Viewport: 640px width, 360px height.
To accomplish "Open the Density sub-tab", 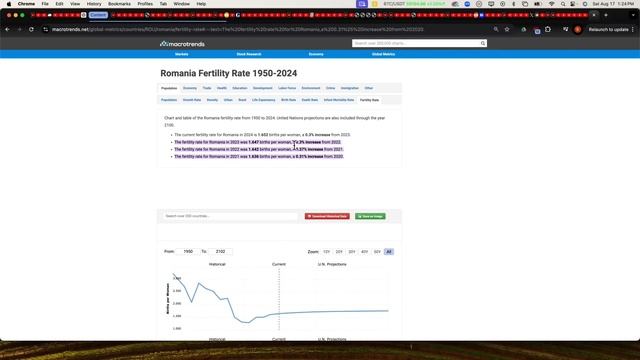I will coord(212,100).
